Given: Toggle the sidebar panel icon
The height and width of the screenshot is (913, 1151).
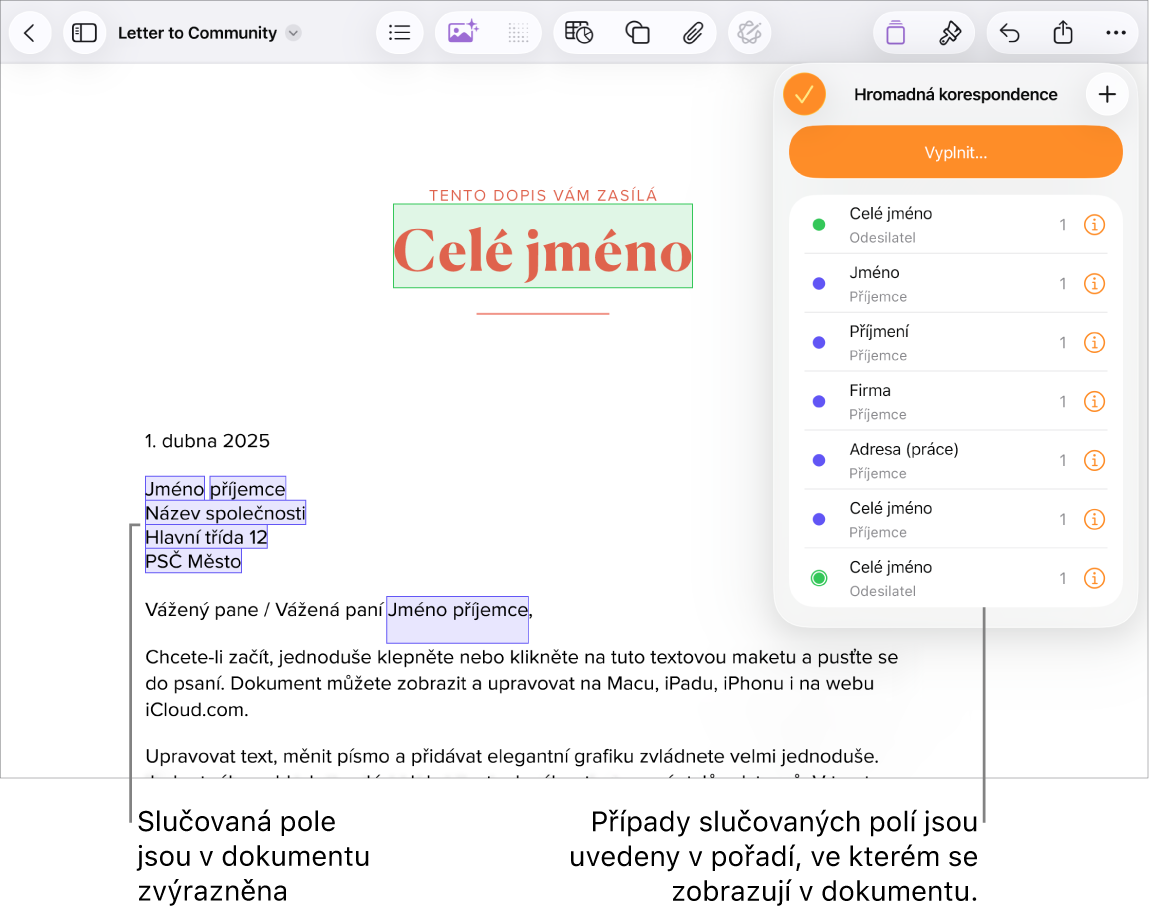Looking at the screenshot, I should point(84,33).
